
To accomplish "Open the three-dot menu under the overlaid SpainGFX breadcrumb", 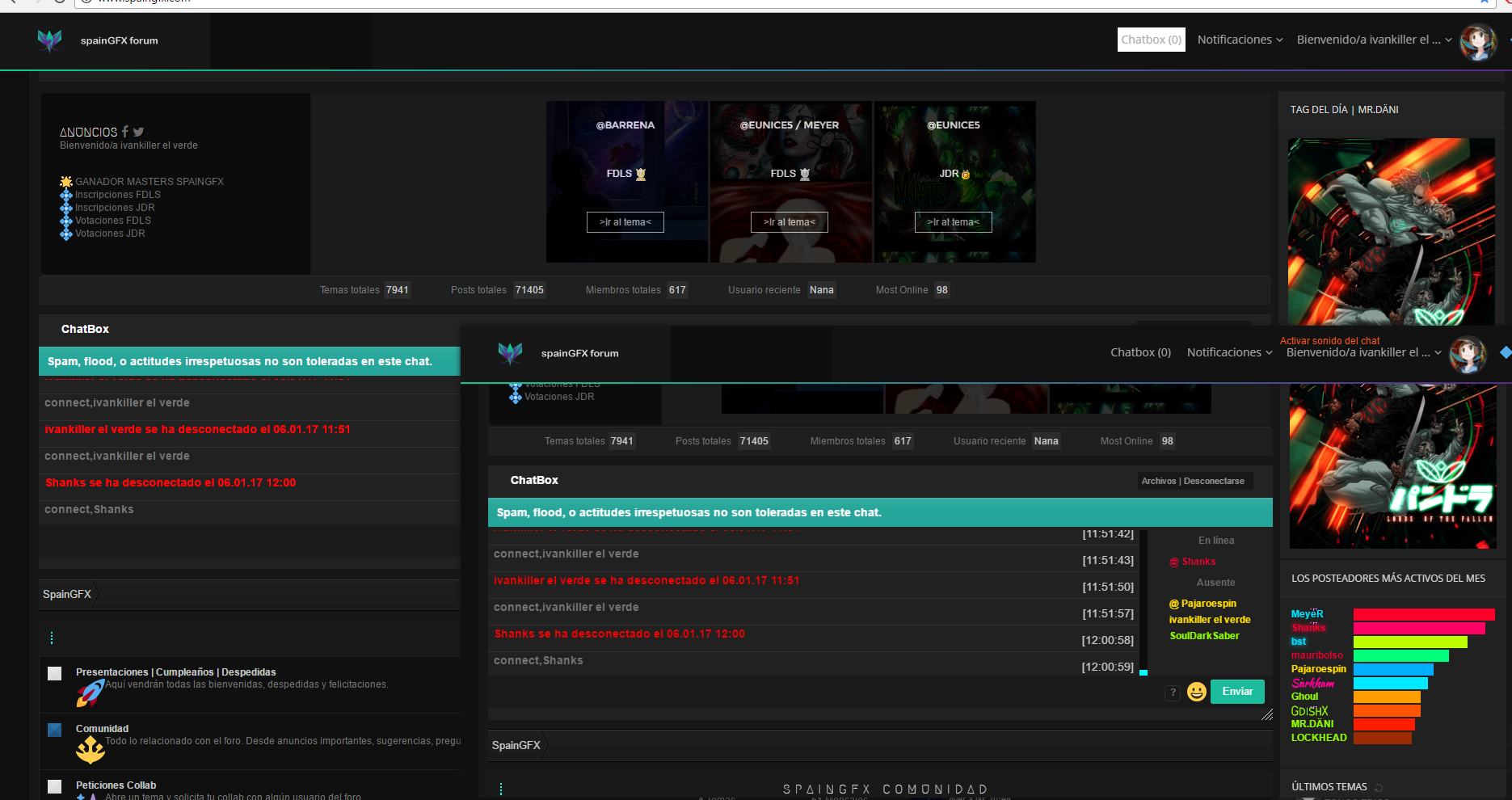I will (x=501, y=789).
